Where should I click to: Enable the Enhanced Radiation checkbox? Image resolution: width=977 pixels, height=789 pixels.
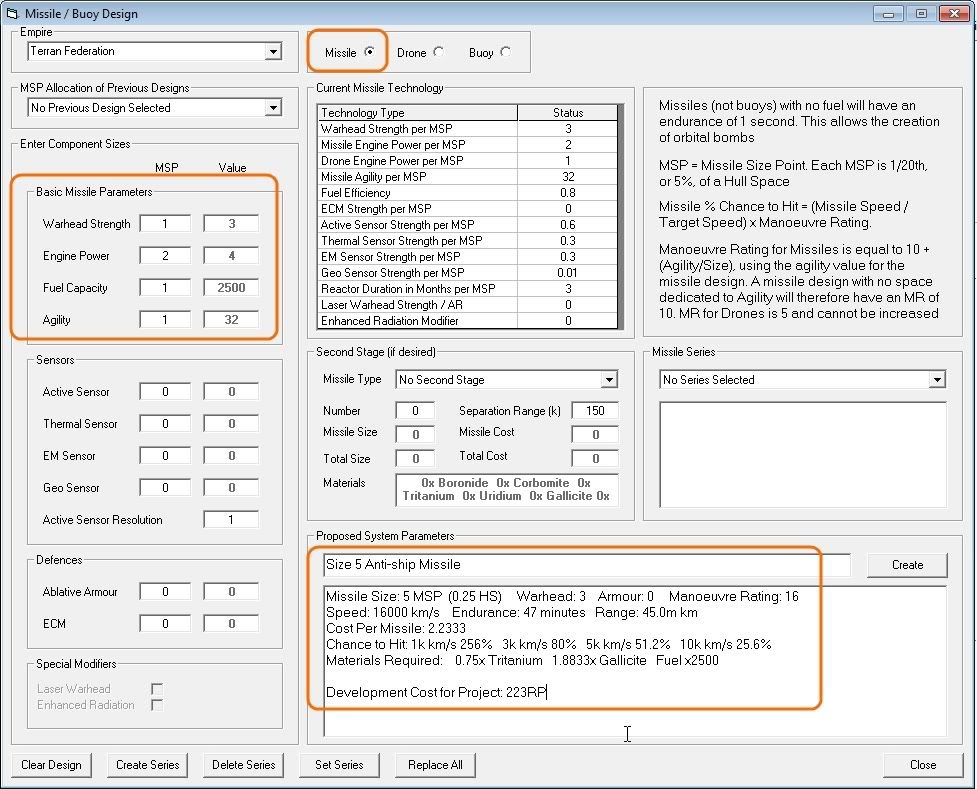[x=157, y=705]
